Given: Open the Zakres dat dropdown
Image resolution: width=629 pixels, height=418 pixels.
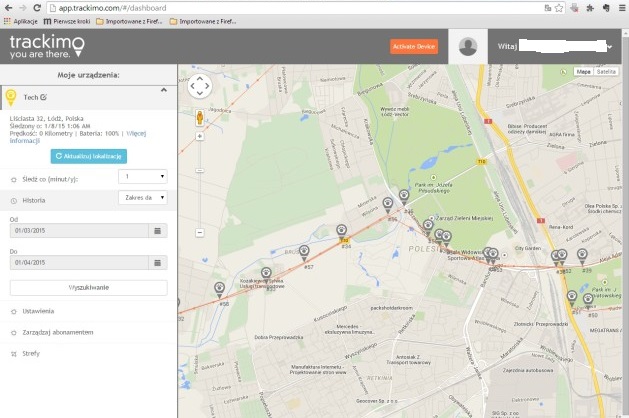Looking at the screenshot, I should (142, 198).
